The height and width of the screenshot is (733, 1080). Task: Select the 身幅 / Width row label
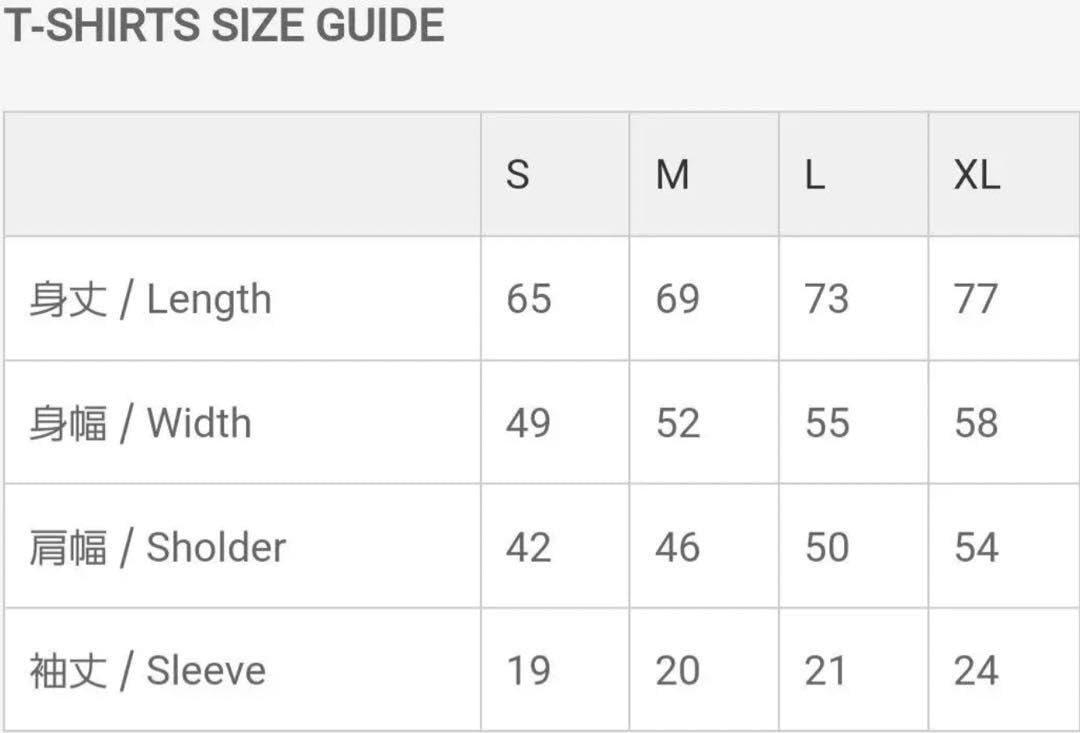point(140,423)
